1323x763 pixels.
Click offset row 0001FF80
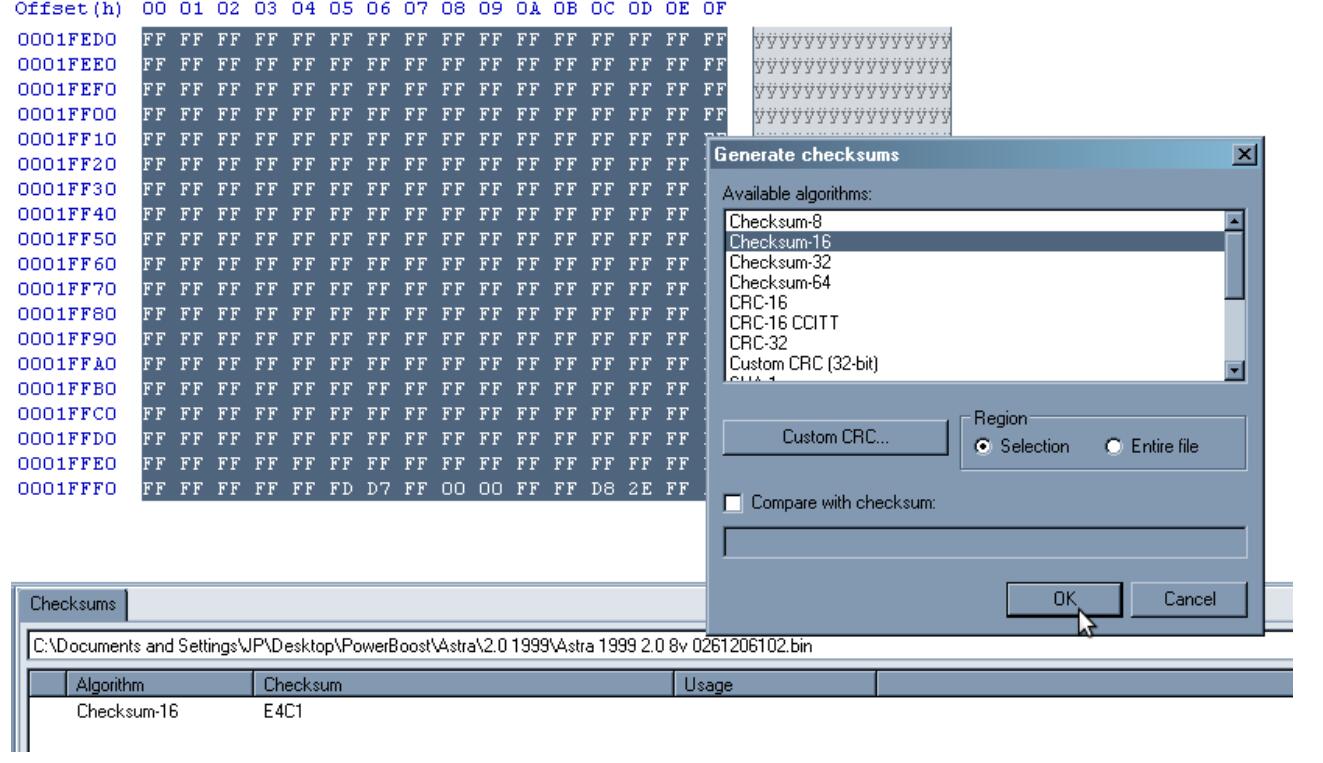[66, 315]
